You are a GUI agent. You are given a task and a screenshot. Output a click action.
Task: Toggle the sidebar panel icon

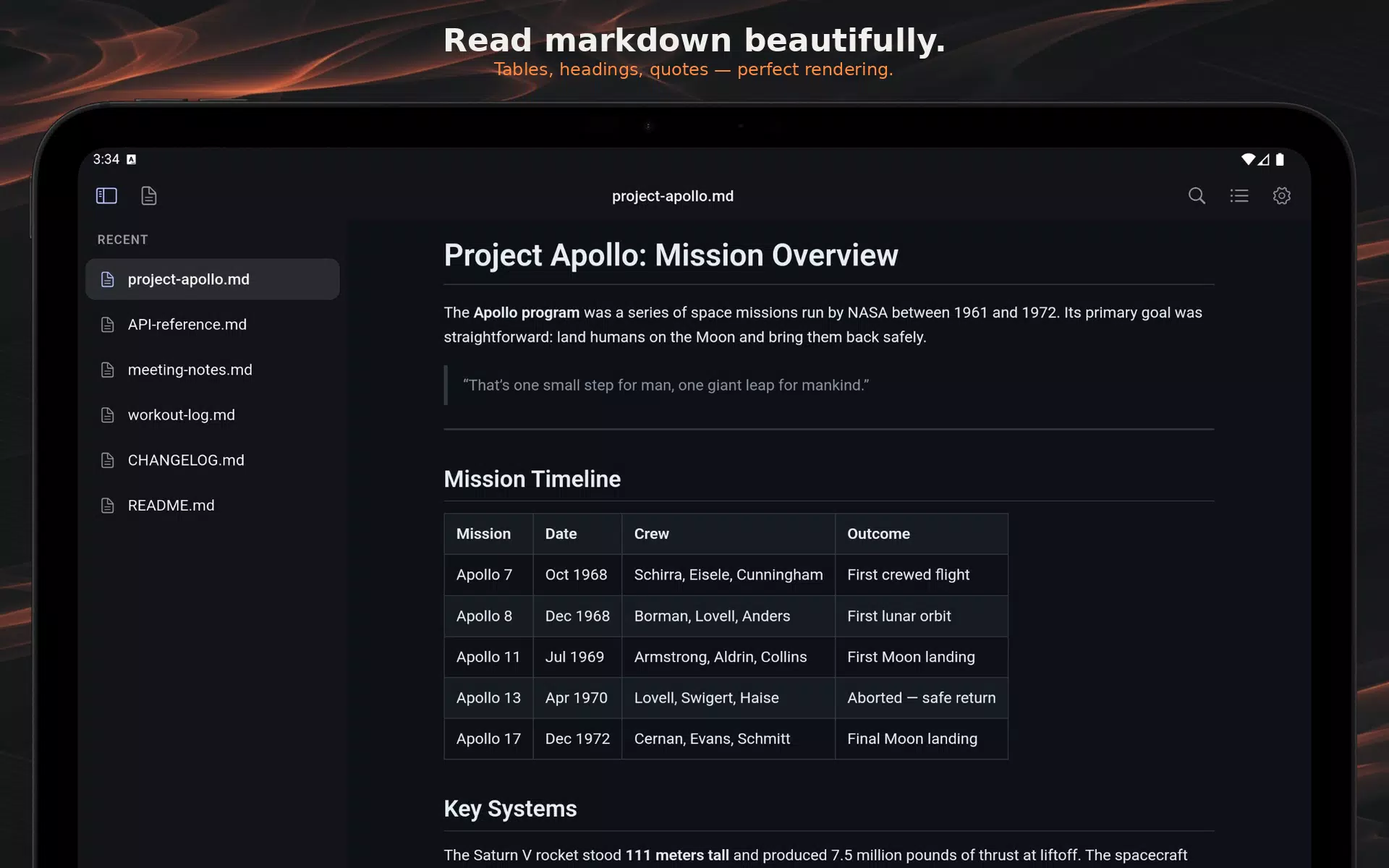pos(106,195)
